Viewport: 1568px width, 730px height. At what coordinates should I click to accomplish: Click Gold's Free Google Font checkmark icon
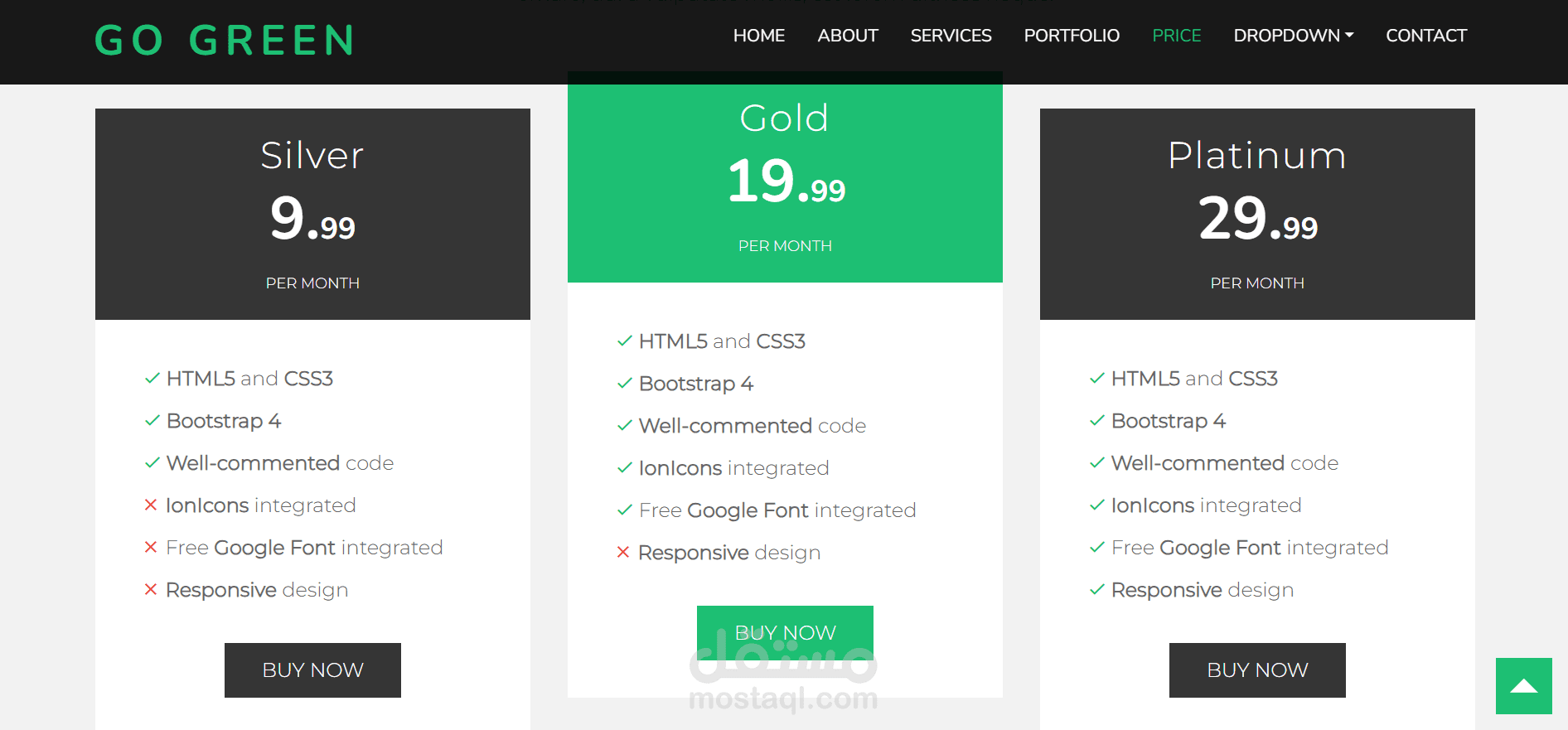point(625,510)
